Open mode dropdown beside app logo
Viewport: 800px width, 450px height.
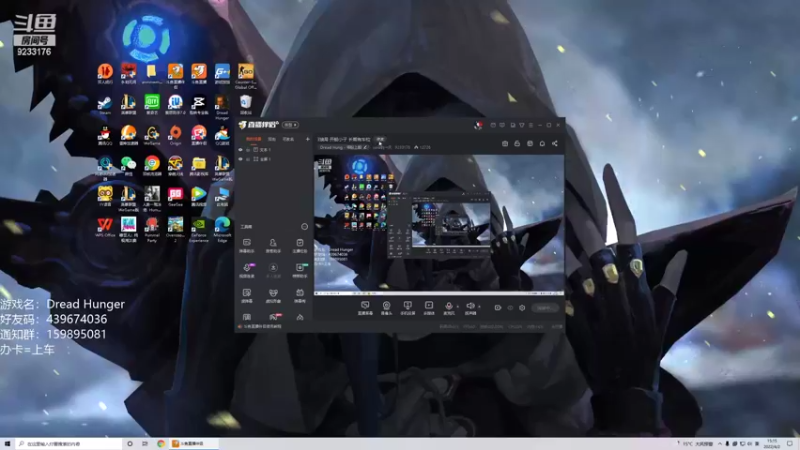pyautogui.click(x=290, y=125)
